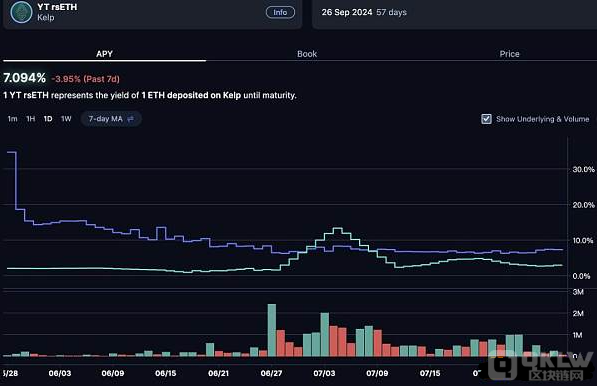The image size is (597, 386).
Task: Click the tallest green volume bar at 06/27
Action: pos(272,330)
